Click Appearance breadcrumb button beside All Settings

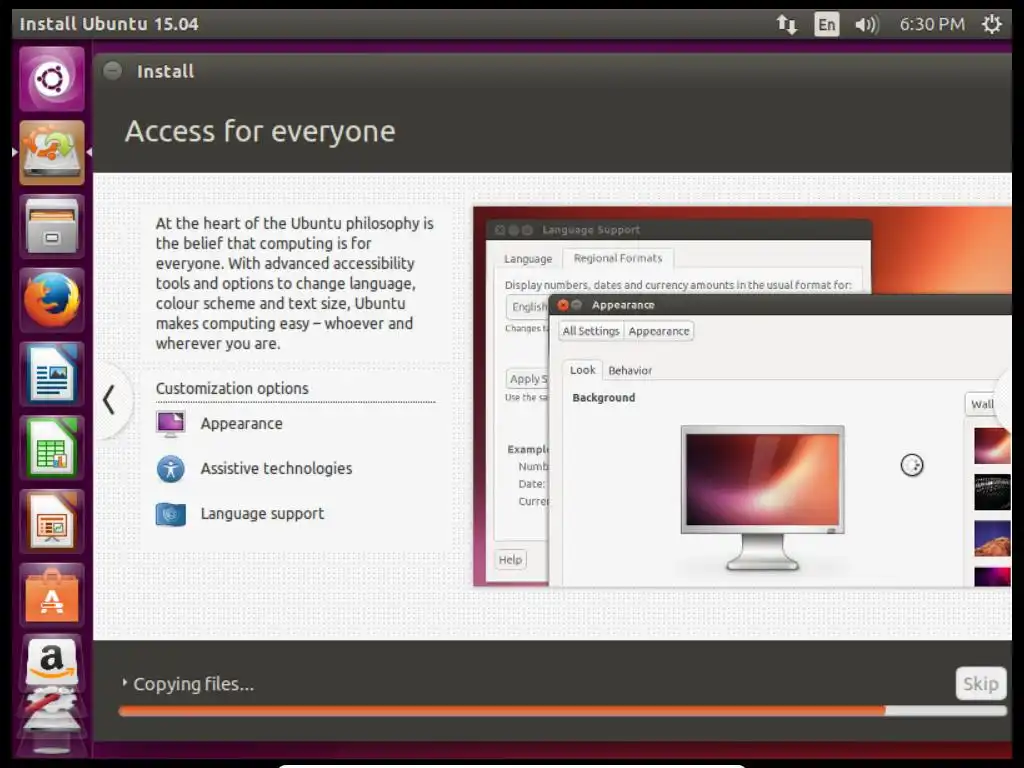[x=658, y=331]
